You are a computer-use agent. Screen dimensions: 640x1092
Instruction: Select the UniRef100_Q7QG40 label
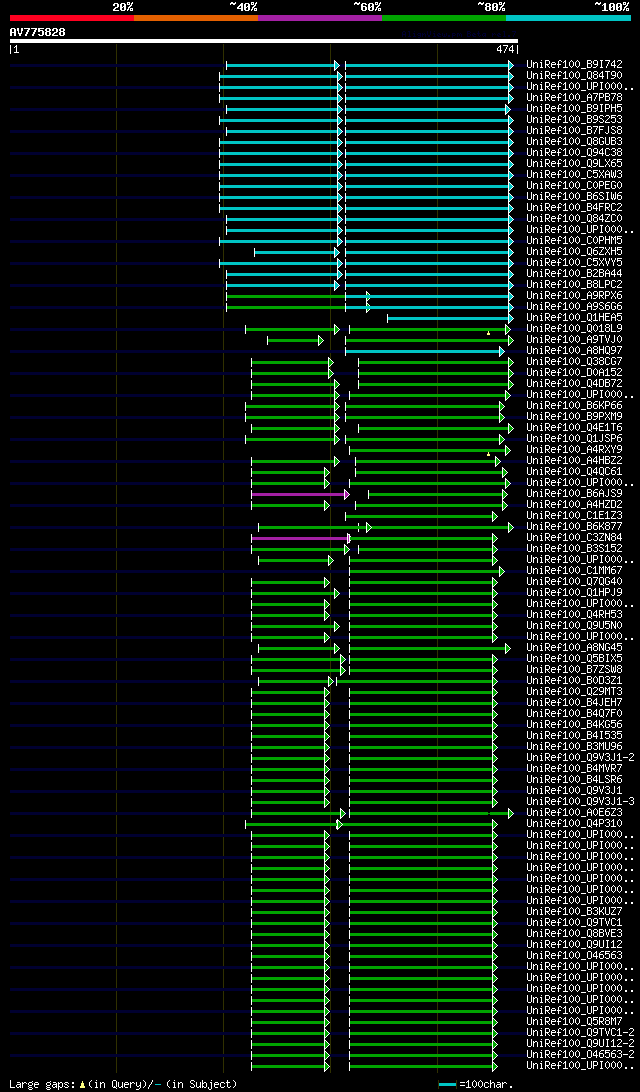575,582
